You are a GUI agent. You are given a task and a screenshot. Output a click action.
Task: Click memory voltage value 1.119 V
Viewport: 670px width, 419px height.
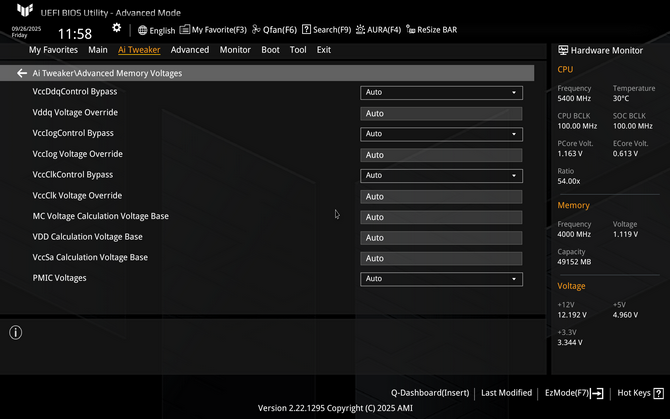pyautogui.click(x=625, y=234)
